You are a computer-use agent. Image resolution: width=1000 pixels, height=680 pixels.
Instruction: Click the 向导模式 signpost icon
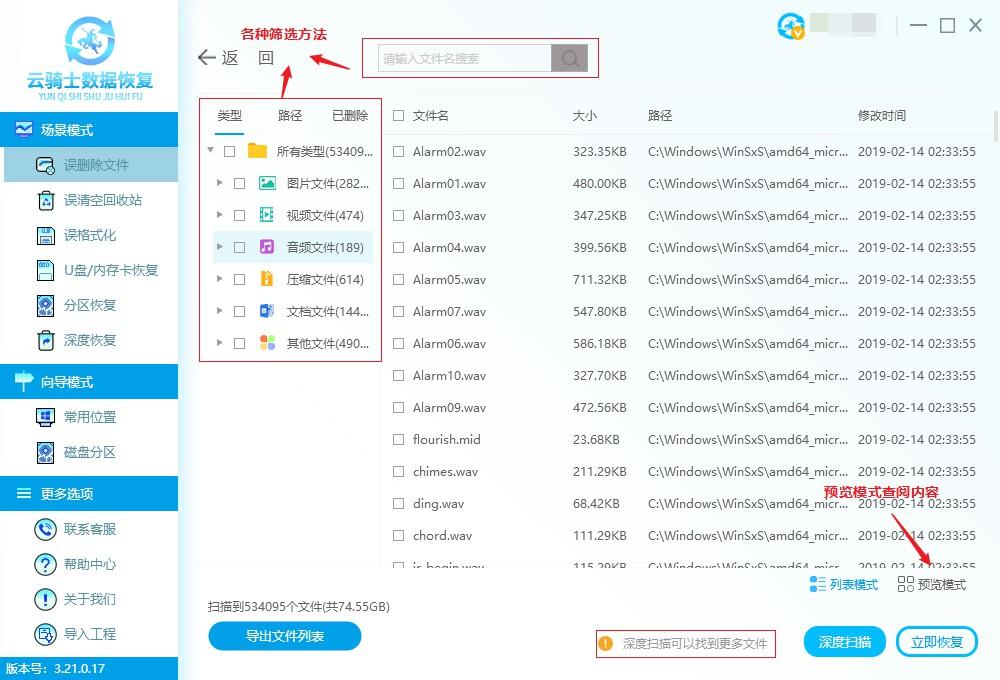click(24, 381)
